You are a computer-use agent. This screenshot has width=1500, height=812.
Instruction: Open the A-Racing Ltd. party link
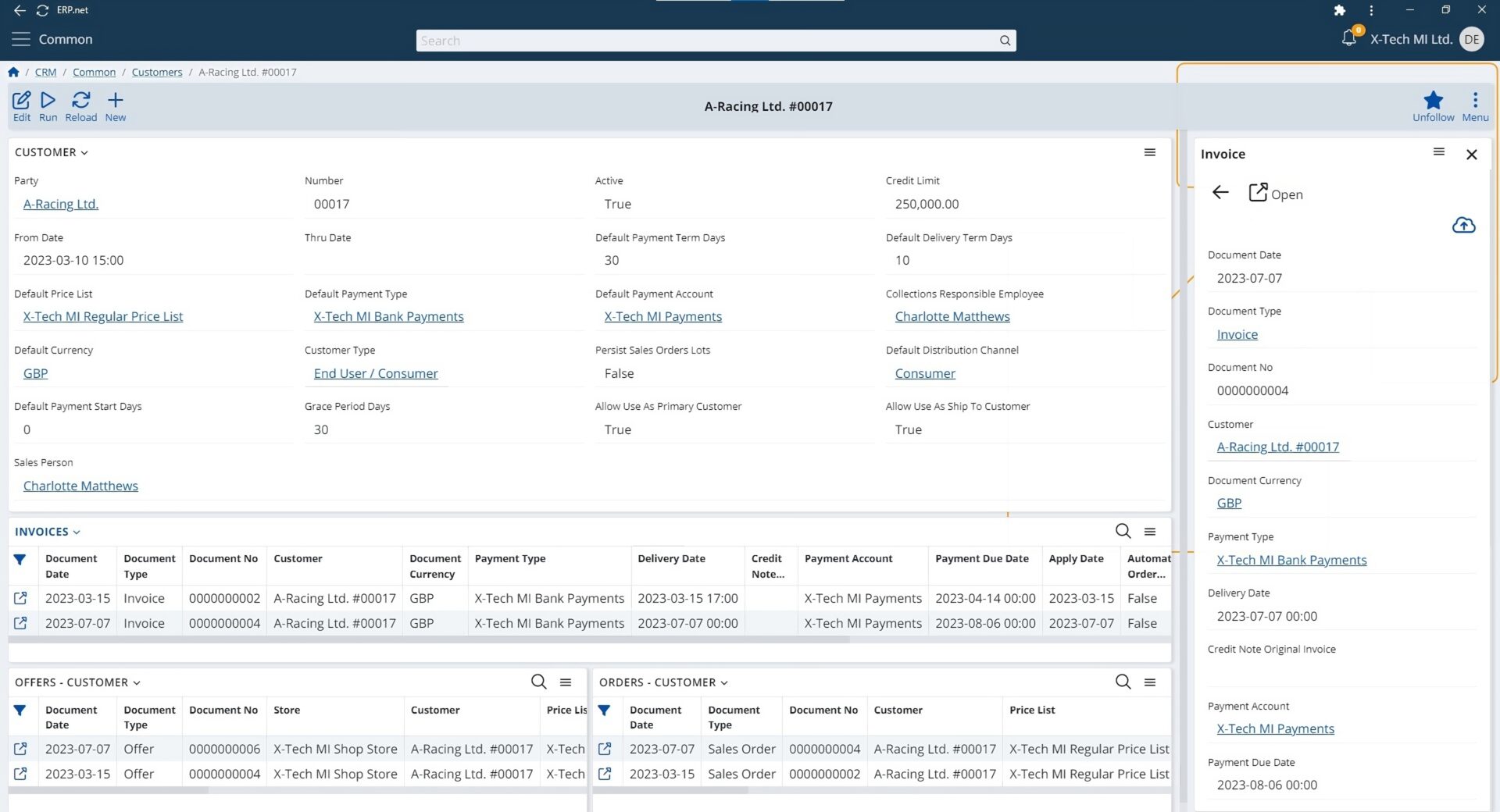pyautogui.click(x=60, y=204)
